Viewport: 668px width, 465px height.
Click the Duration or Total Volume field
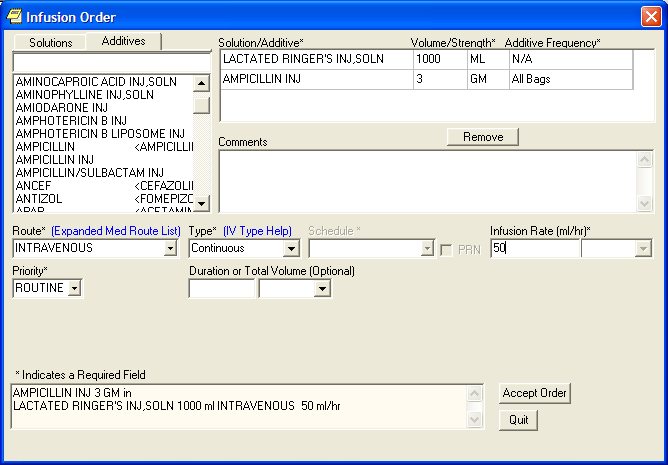pyautogui.click(x=222, y=289)
